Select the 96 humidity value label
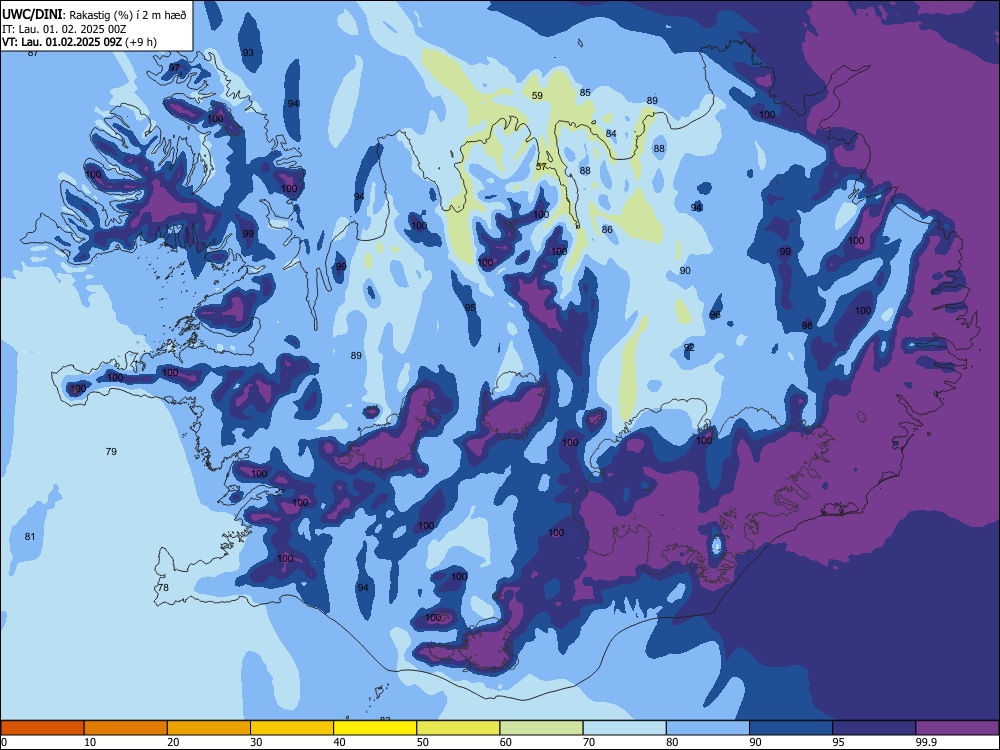This screenshot has width=1000, height=750. point(715,315)
